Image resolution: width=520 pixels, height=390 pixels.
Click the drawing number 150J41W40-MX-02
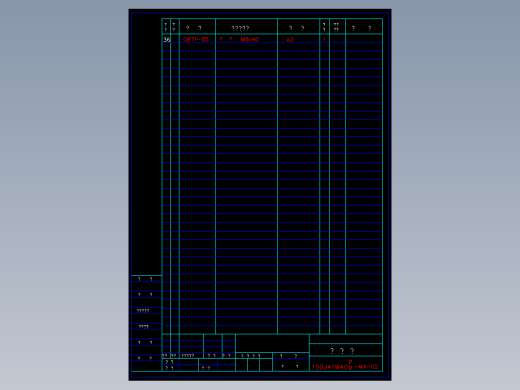(x=345, y=366)
